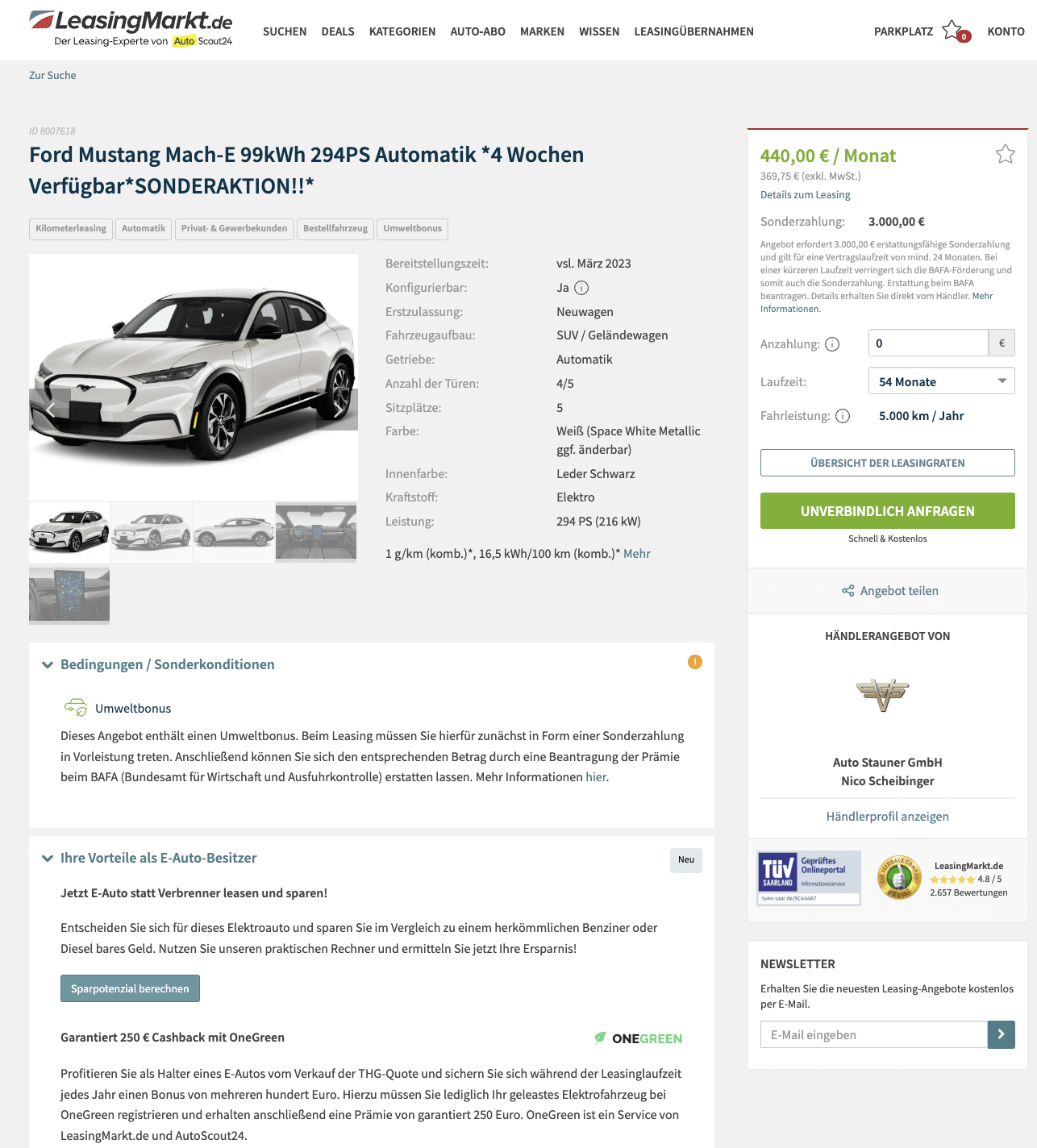Open Anzahlung info icon
Viewport: 1037px width, 1148px height.
tap(832, 344)
